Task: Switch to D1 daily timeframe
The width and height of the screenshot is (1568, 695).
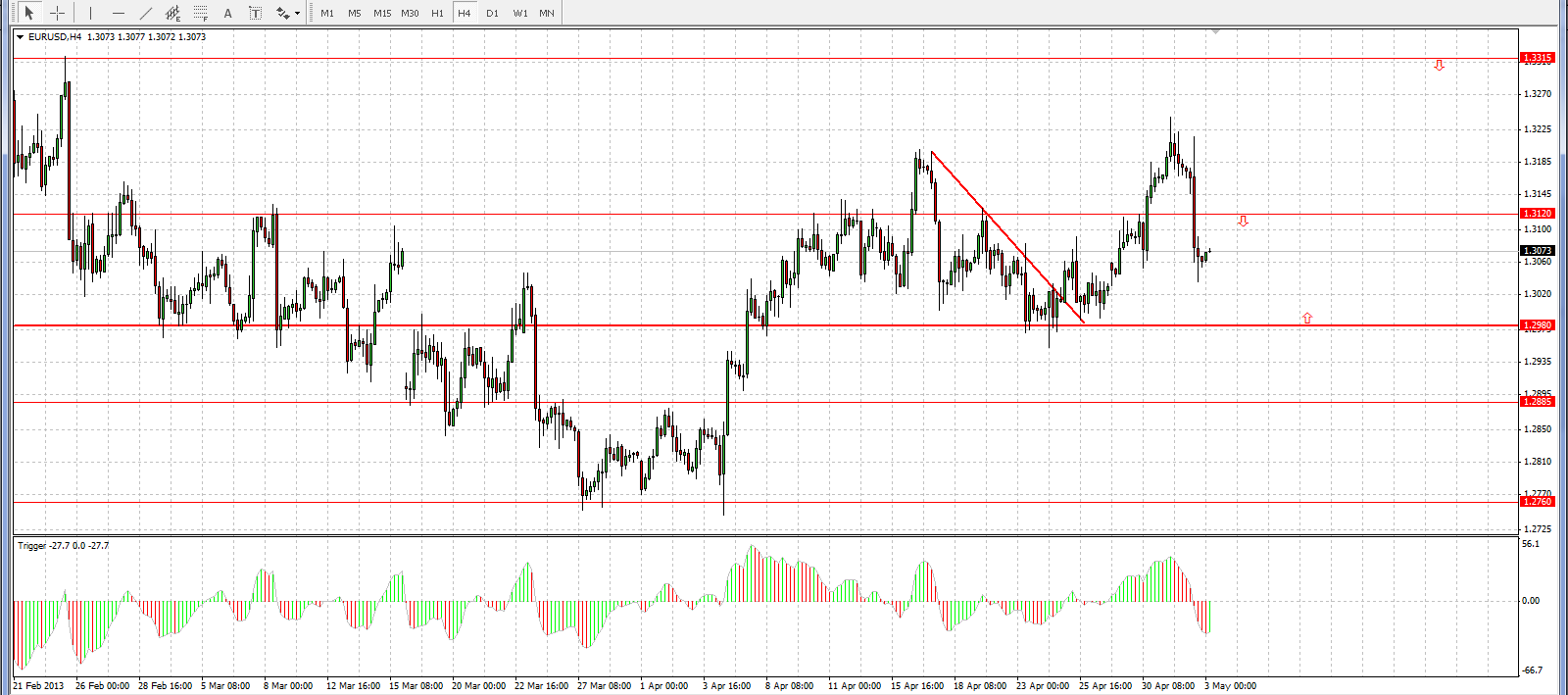Action: (492, 13)
